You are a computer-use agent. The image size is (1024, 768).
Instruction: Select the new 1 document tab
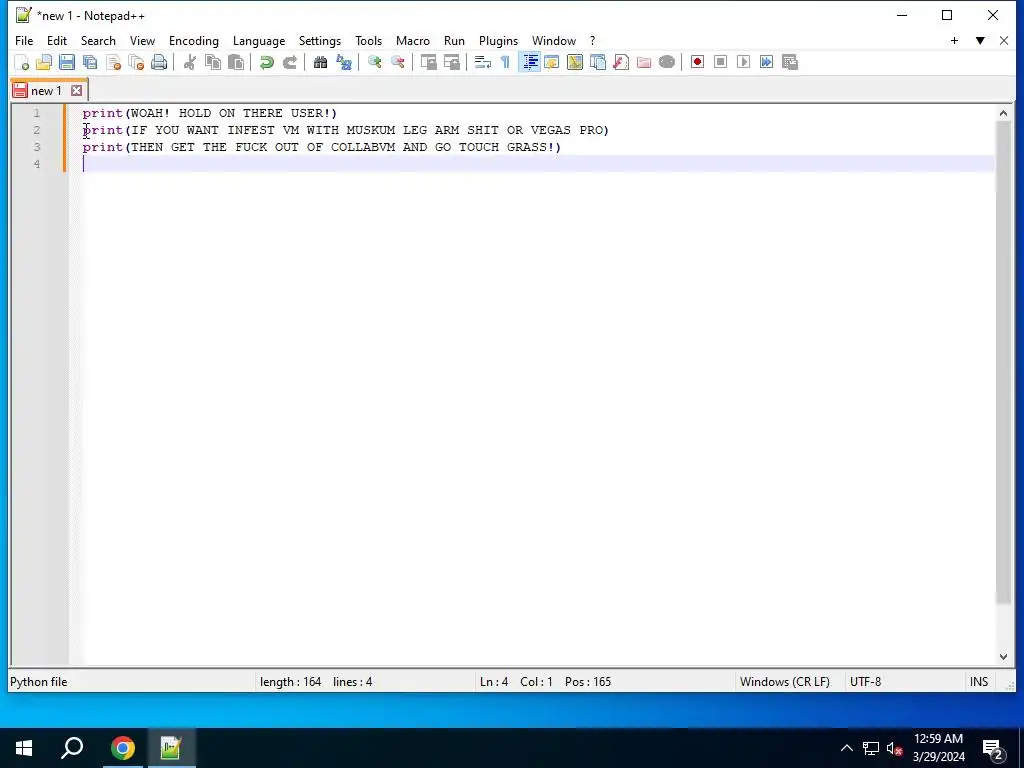(x=46, y=91)
